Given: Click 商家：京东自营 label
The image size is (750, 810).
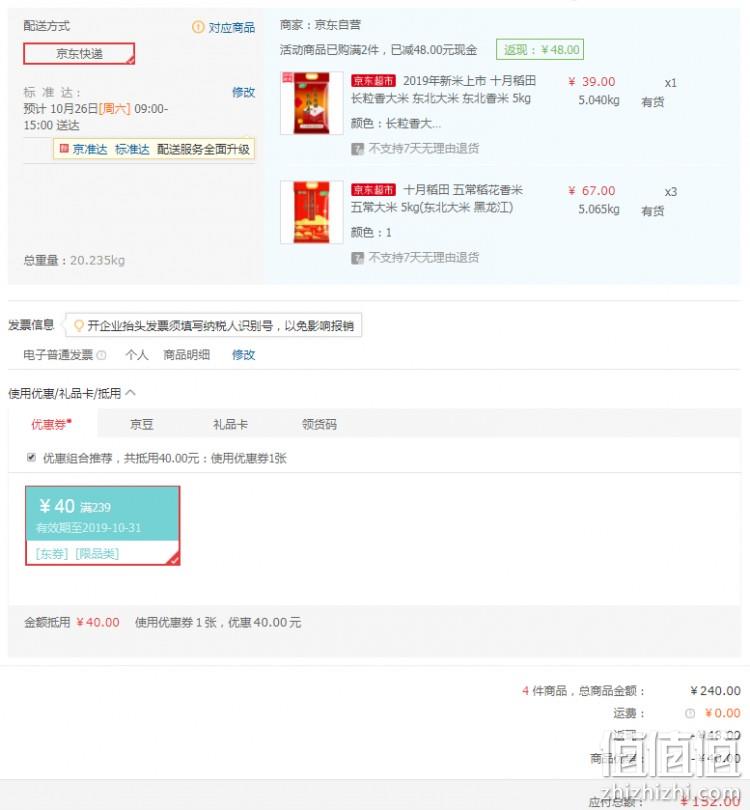Looking at the screenshot, I should [320, 25].
